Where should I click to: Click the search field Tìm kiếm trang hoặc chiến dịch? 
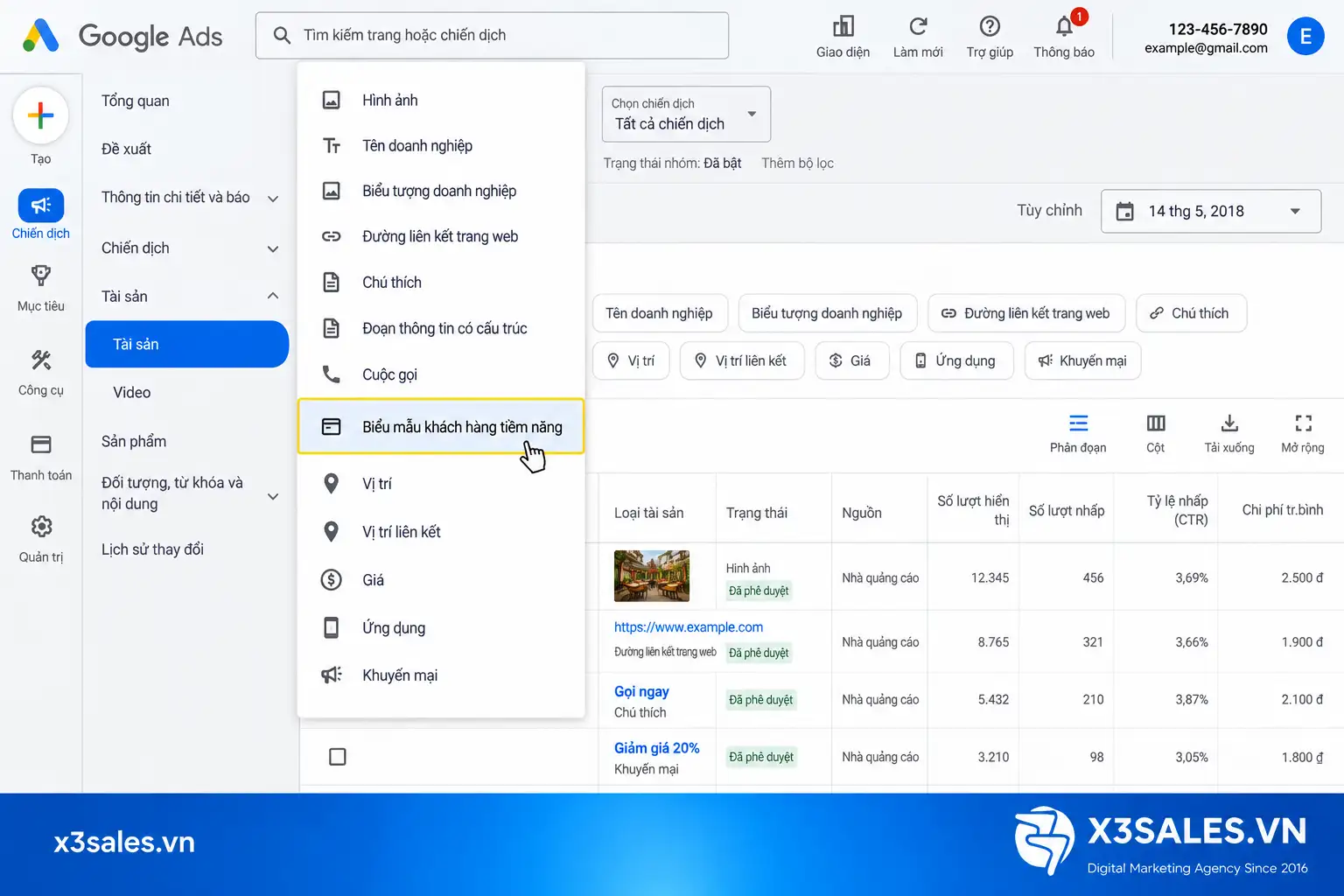492,35
